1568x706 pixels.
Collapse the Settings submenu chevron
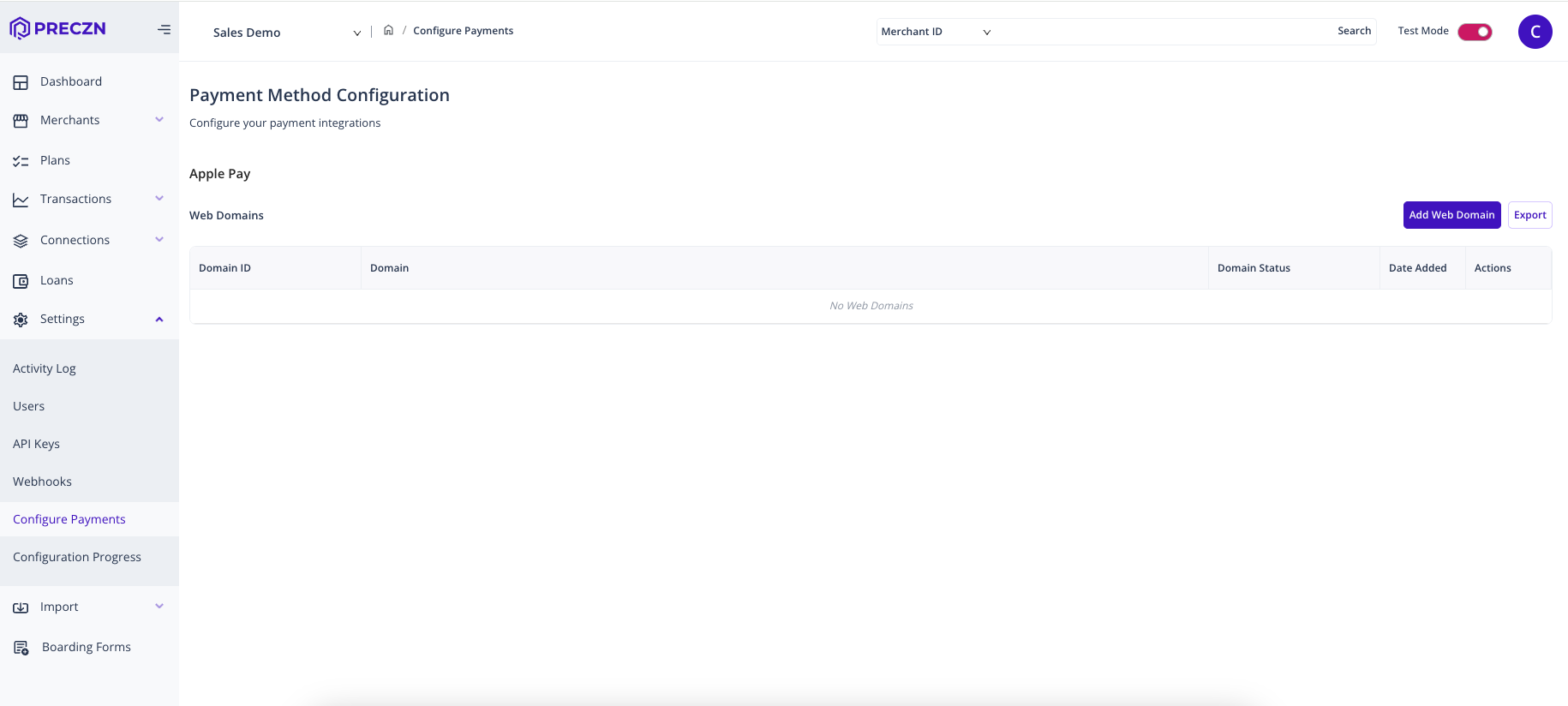[159, 320]
